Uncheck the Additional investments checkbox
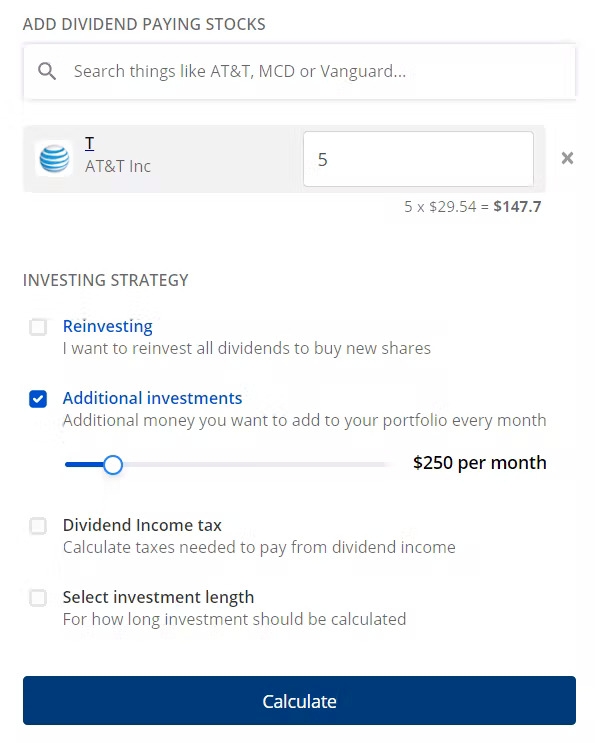 click(x=38, y=399)
